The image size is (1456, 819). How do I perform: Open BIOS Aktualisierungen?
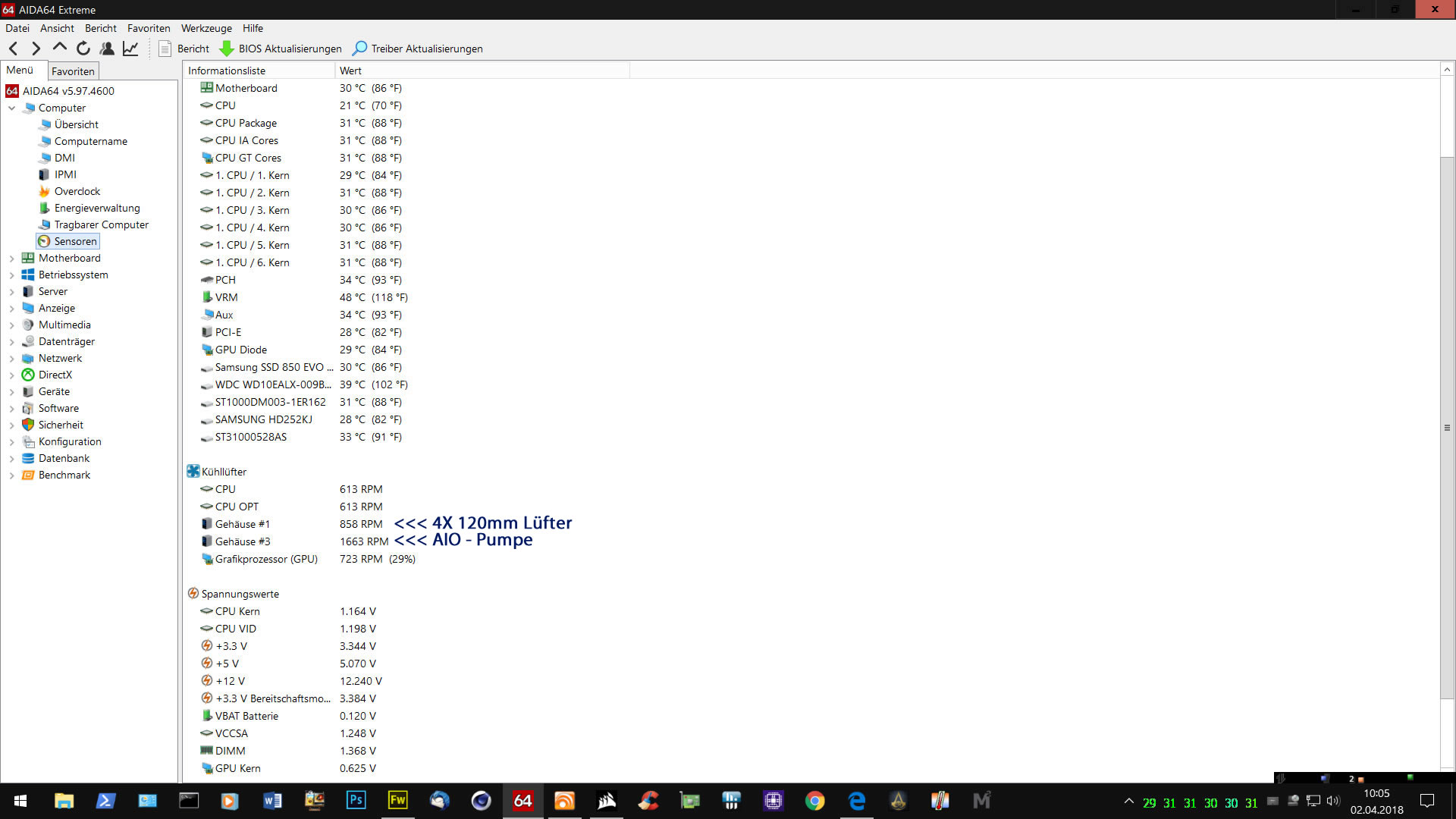click(281, 49)
